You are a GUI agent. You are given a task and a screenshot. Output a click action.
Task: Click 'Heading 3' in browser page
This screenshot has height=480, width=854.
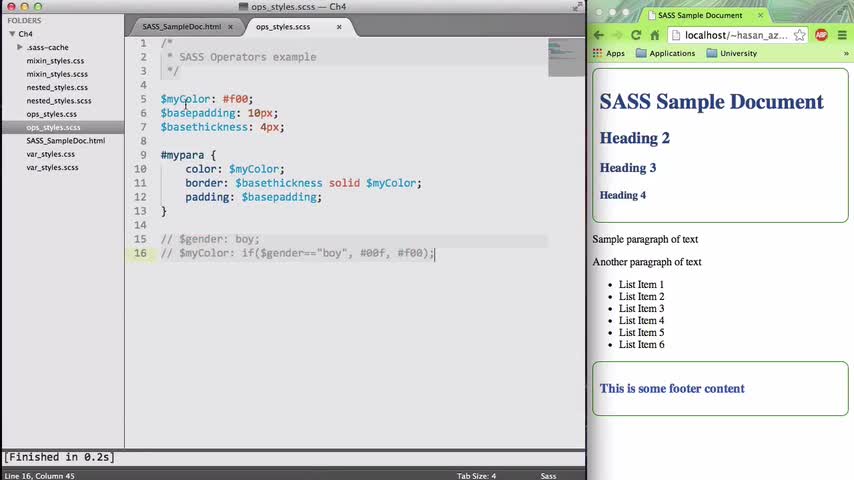627,167
